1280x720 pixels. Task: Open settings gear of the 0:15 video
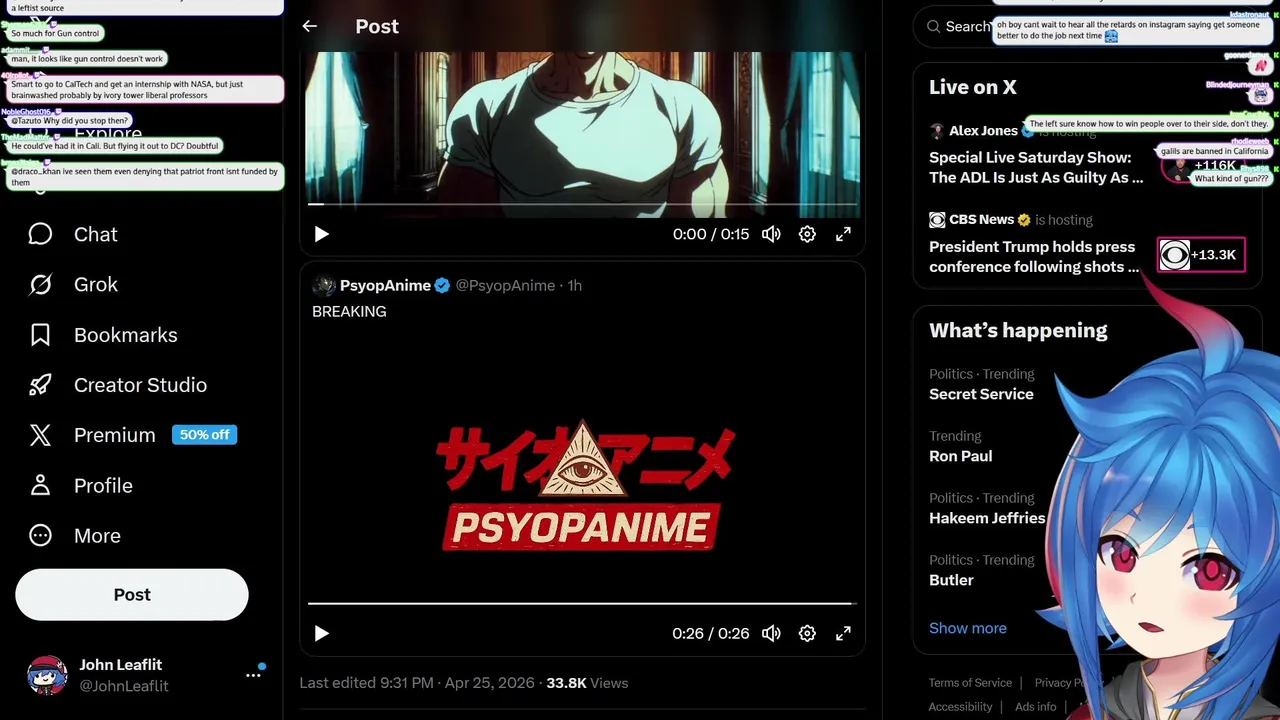click(807, 234)
